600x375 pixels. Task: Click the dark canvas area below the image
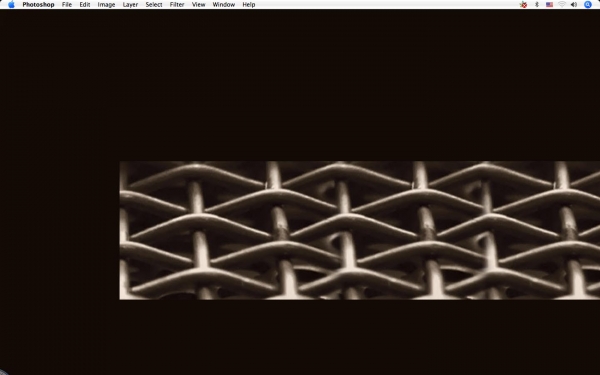click(x=300, y=337)
